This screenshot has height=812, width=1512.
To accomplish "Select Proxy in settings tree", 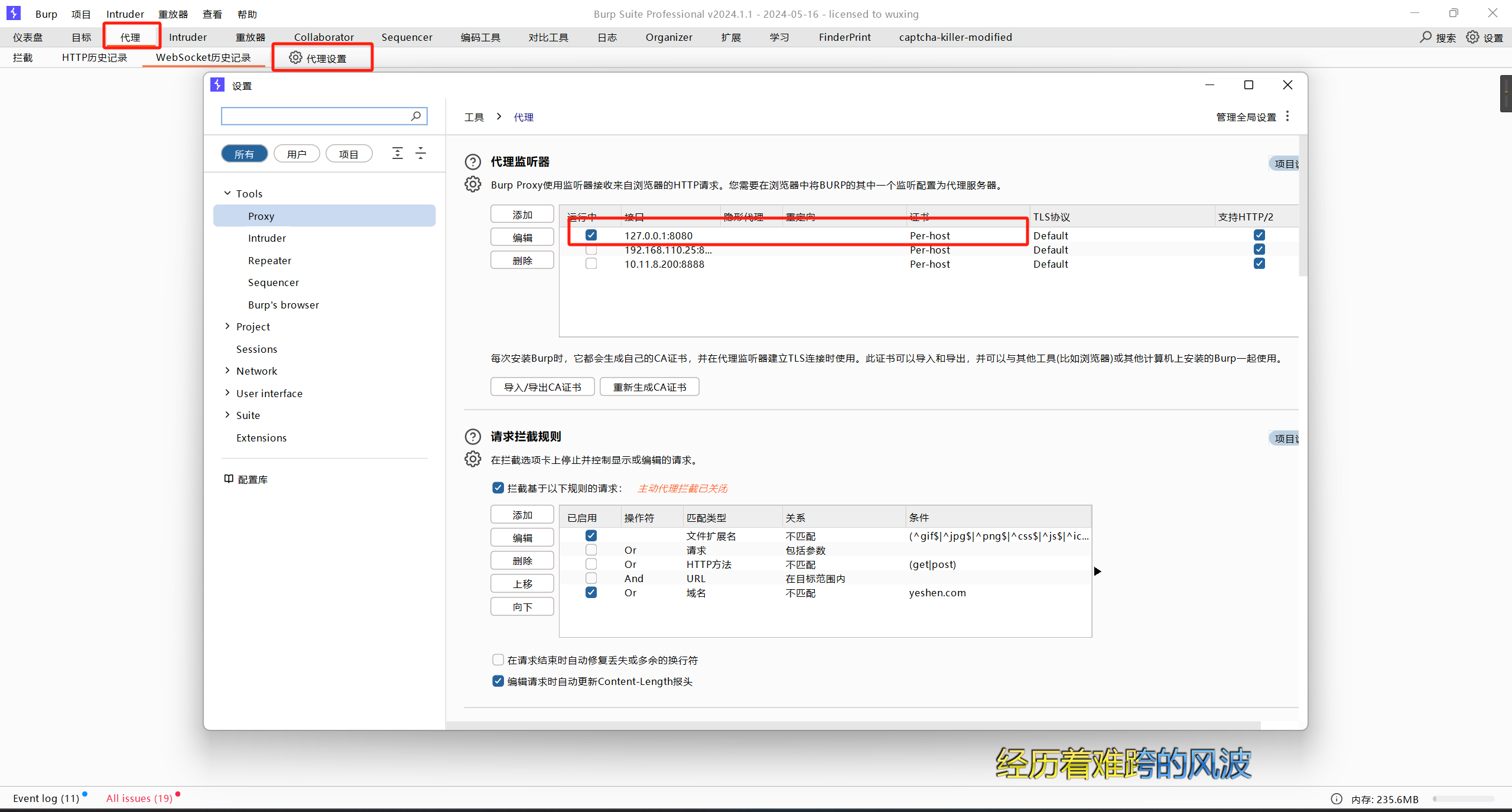I will (x=324, y=216).
